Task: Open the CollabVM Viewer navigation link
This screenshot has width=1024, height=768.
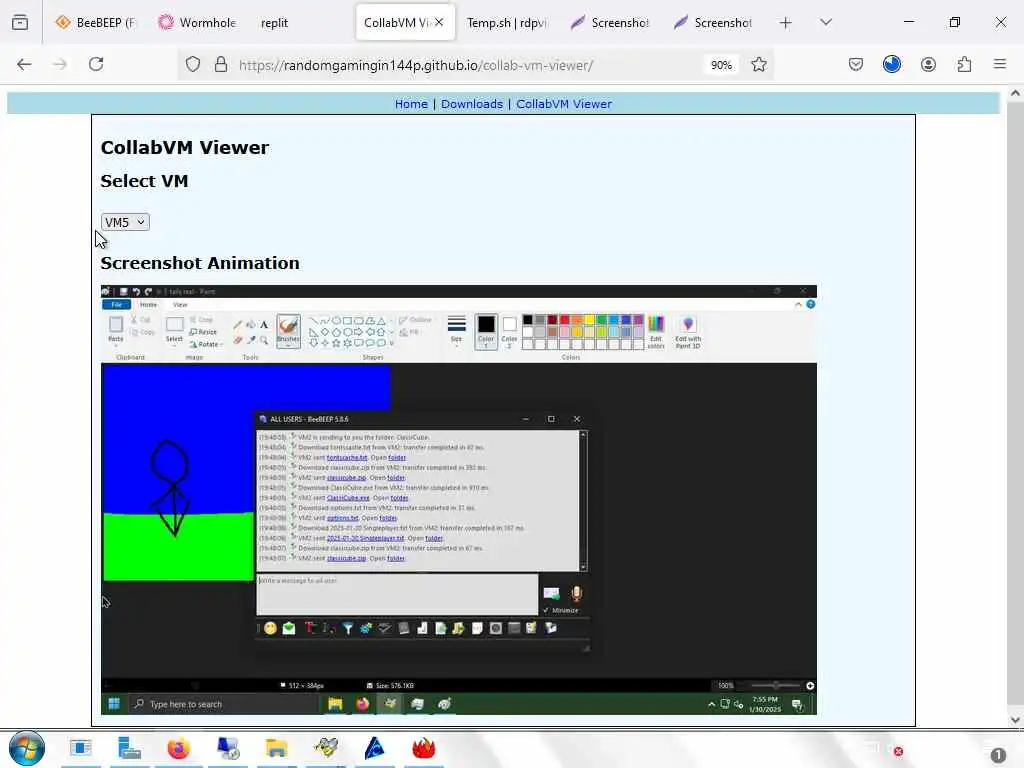Action: point(564,104)
